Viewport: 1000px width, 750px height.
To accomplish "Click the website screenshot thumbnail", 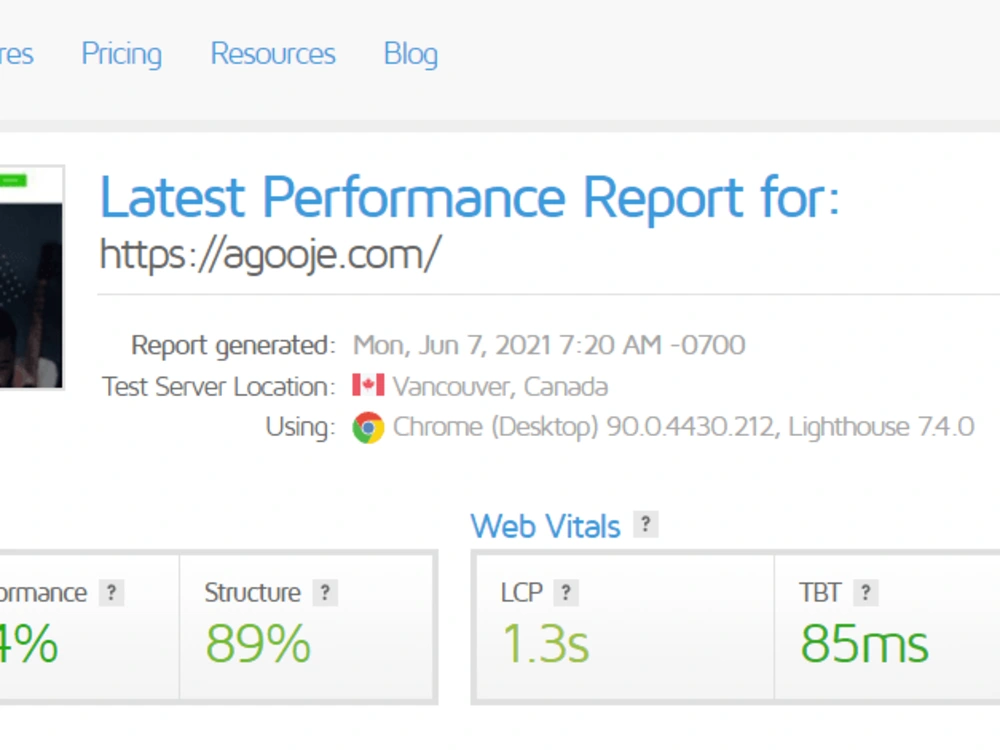I will click(x=31, y=277).
